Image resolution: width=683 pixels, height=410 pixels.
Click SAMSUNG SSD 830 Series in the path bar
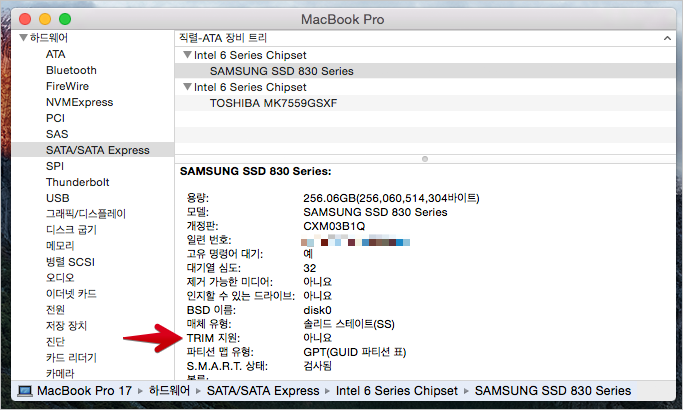click(x=553, y=391)
